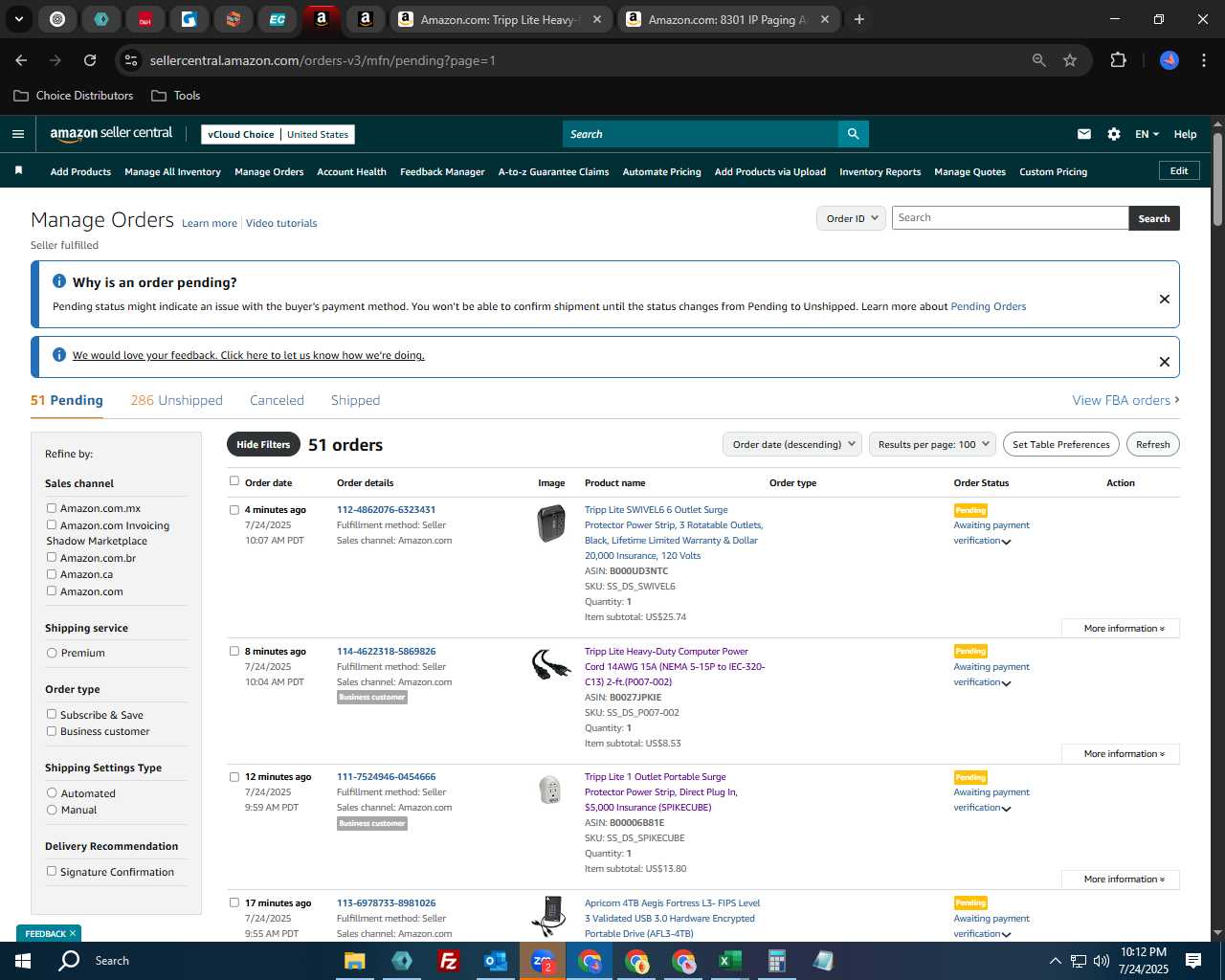Check the Amazon.com.br sales channel filter

point(52,557)
